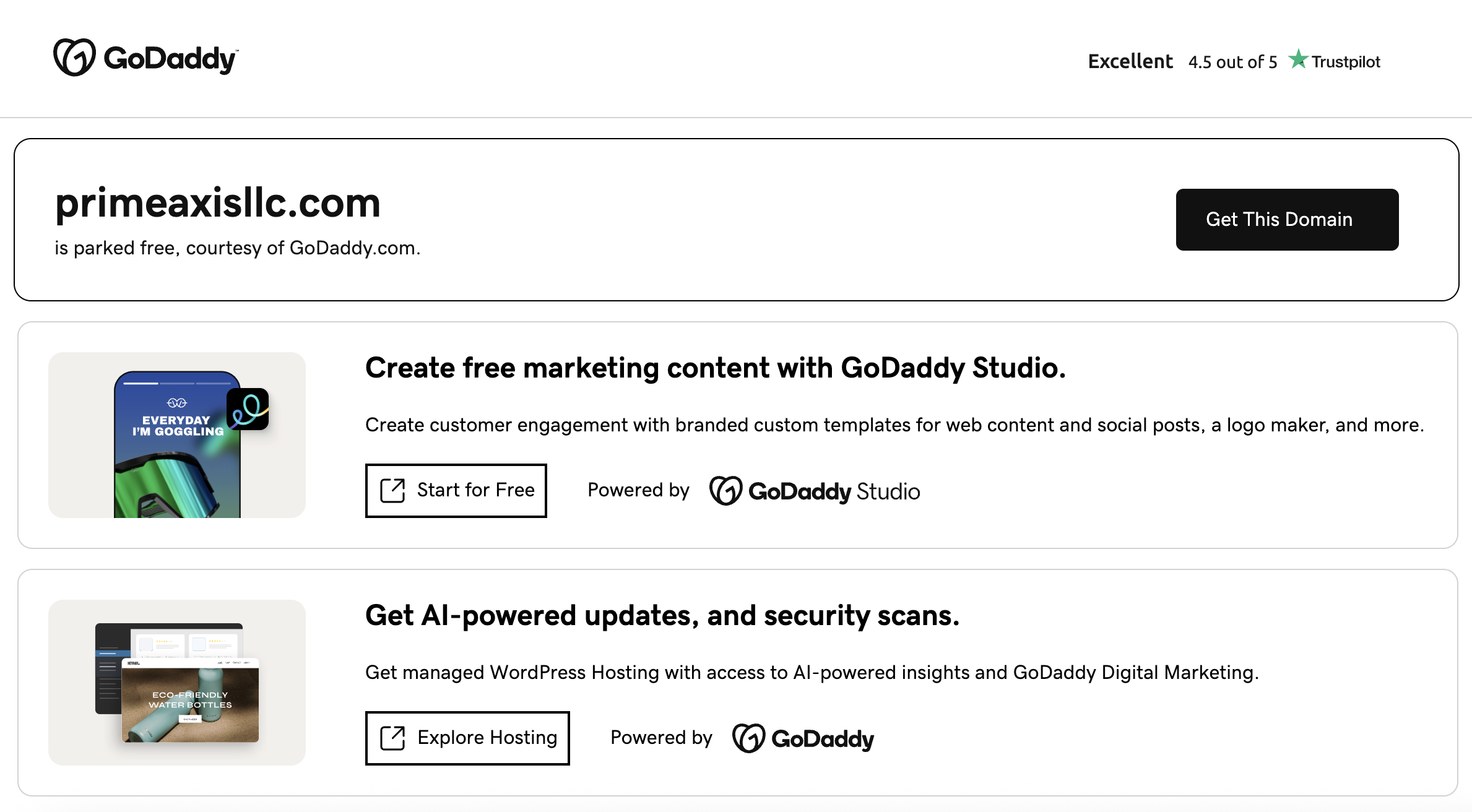Open the Trustpilot text link
This screenshot has width=1472, height=812.
tap(1346, 62)
